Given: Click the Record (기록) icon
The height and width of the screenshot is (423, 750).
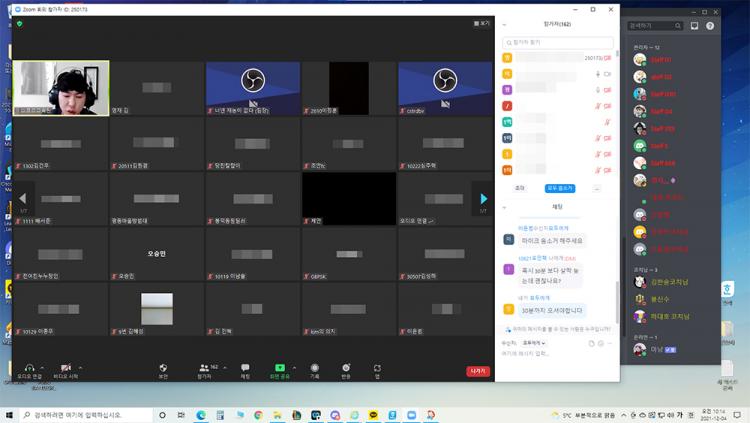Looking at the screenshot, I should click(x=315, y=368).
